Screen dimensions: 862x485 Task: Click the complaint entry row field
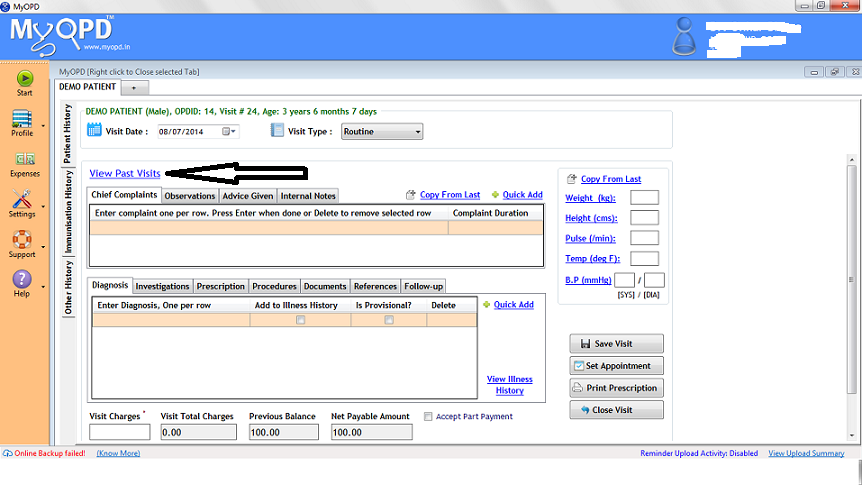point(269,228)
